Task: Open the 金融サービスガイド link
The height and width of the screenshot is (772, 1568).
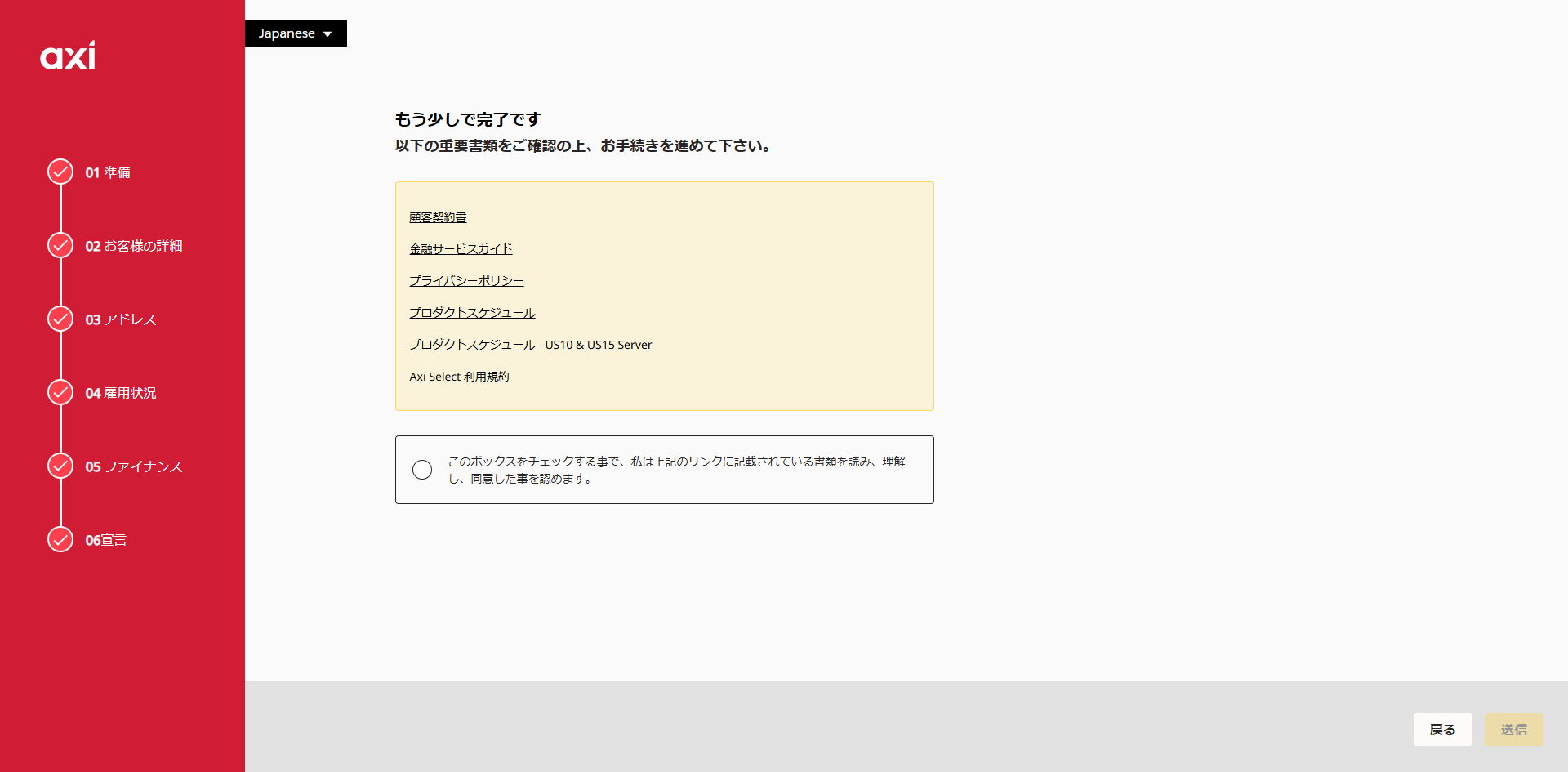Action: pos(461,249)
